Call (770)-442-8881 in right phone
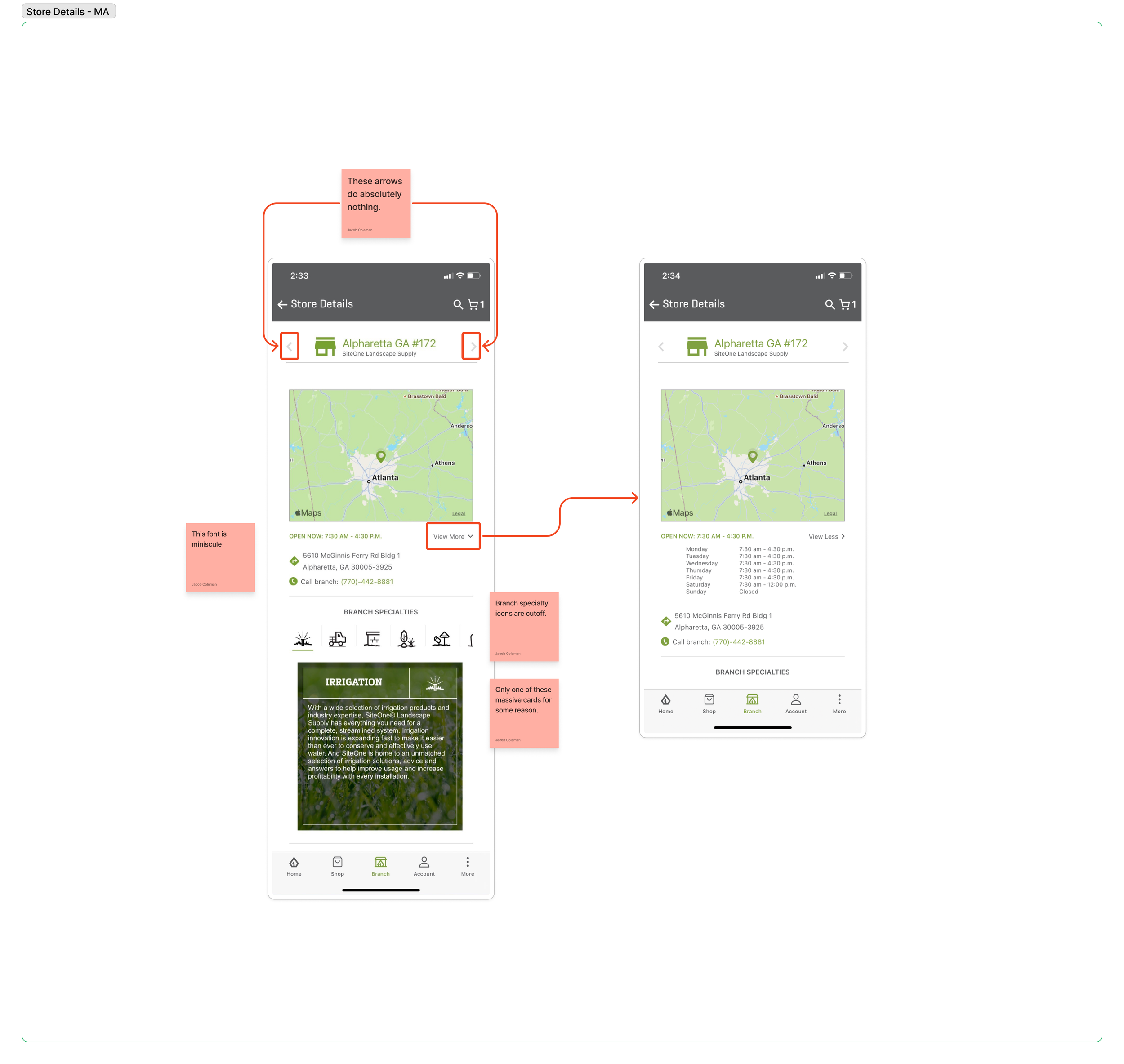1124x1064 pixels. (x=738, y=642)
